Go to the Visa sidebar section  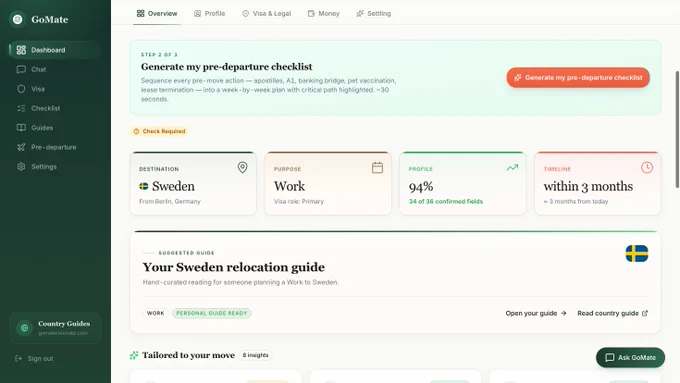click(x=55, y=89)
